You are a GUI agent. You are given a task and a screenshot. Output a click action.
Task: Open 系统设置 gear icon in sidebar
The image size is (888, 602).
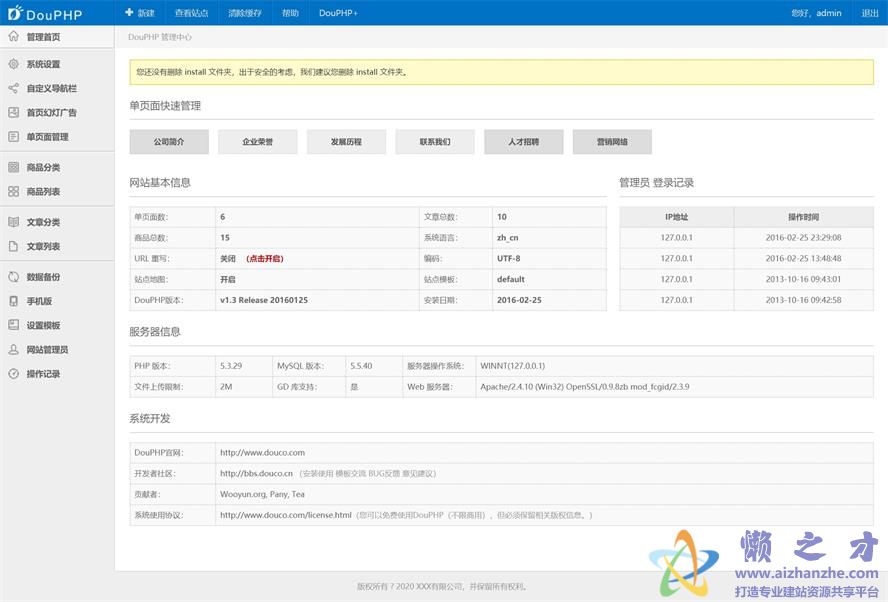click(x=14, y=64)
